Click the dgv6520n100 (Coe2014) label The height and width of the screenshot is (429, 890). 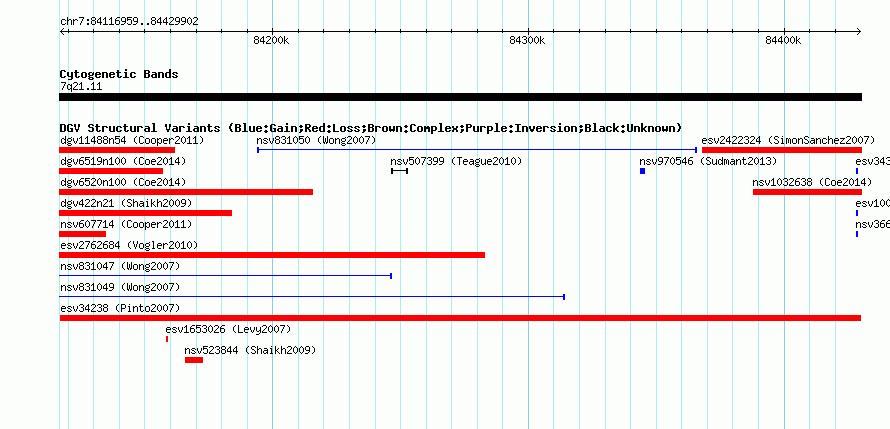point(123,182)
